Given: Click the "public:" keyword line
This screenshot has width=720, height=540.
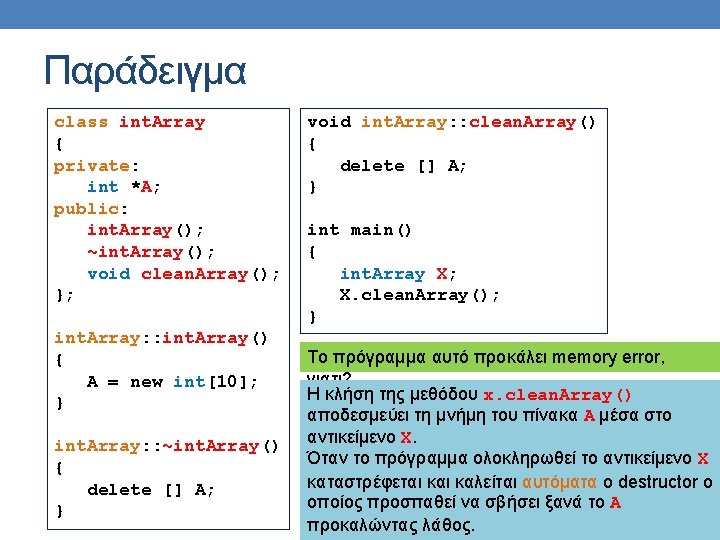Looking at the screenshot, I should [90, 209].
